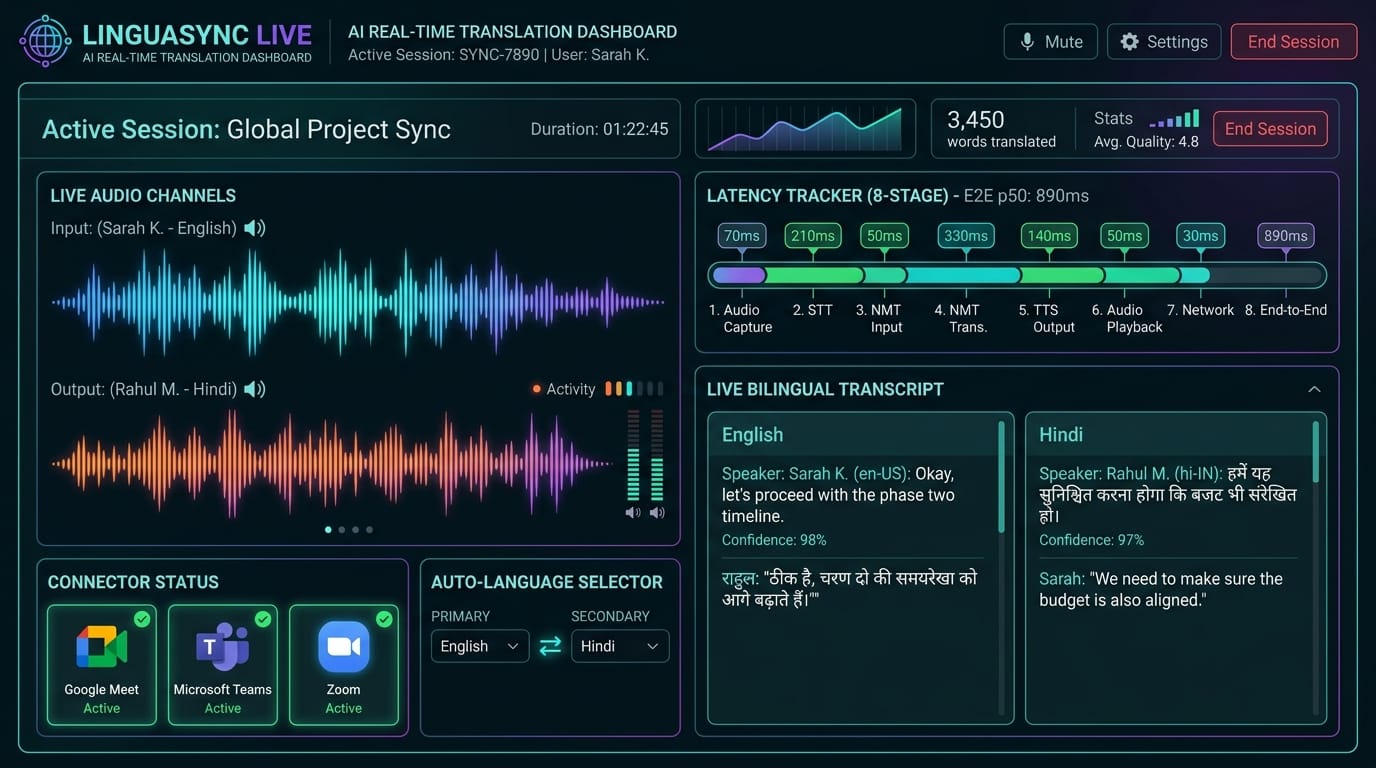The height and width of the screenshot is (768, 1376).
Task: Toggle Zoom green check mark
Action: (384, 619)
